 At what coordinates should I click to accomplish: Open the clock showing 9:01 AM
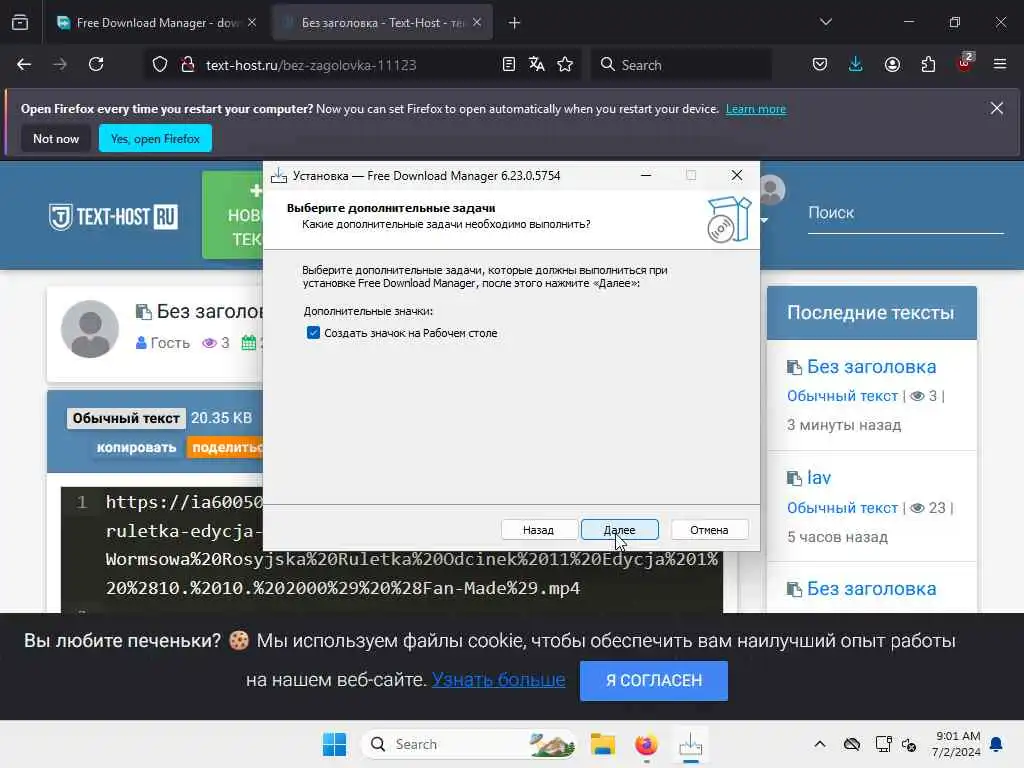(957, 744)
